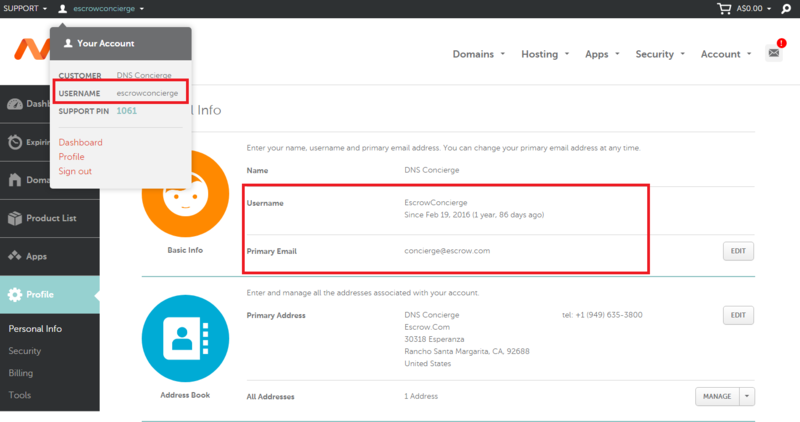Image resolution: width=800 pixels, height=422 pixels.
Task: Click the blue Address Book icon
Action: (x=185, y=338)
